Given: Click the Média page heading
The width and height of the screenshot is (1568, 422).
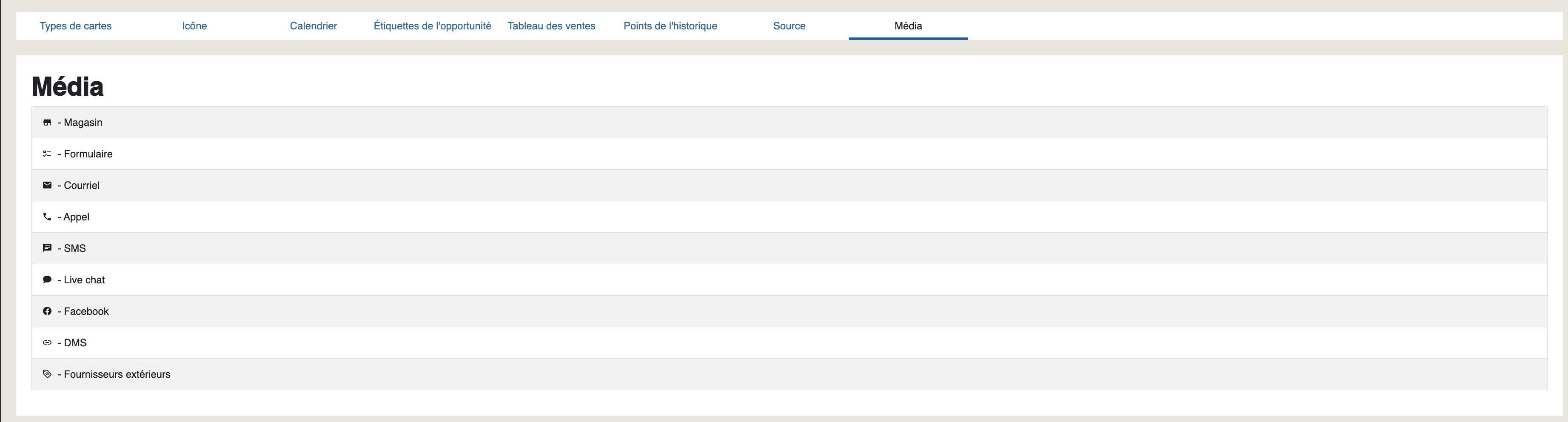Looking at the screenshot, I should (x=68, y=86).
